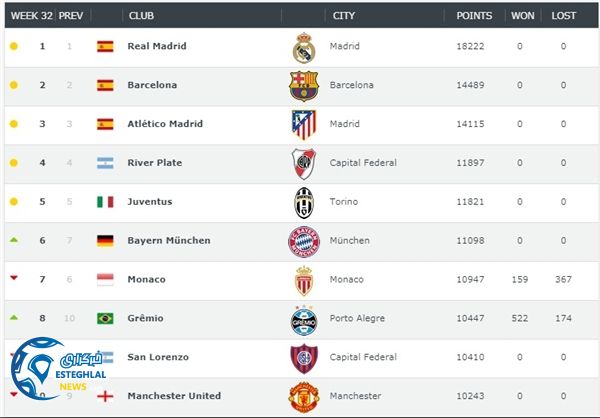Sort table by POINTS column header
Screen dimensions: 600x418
click(x=474, y=16)
